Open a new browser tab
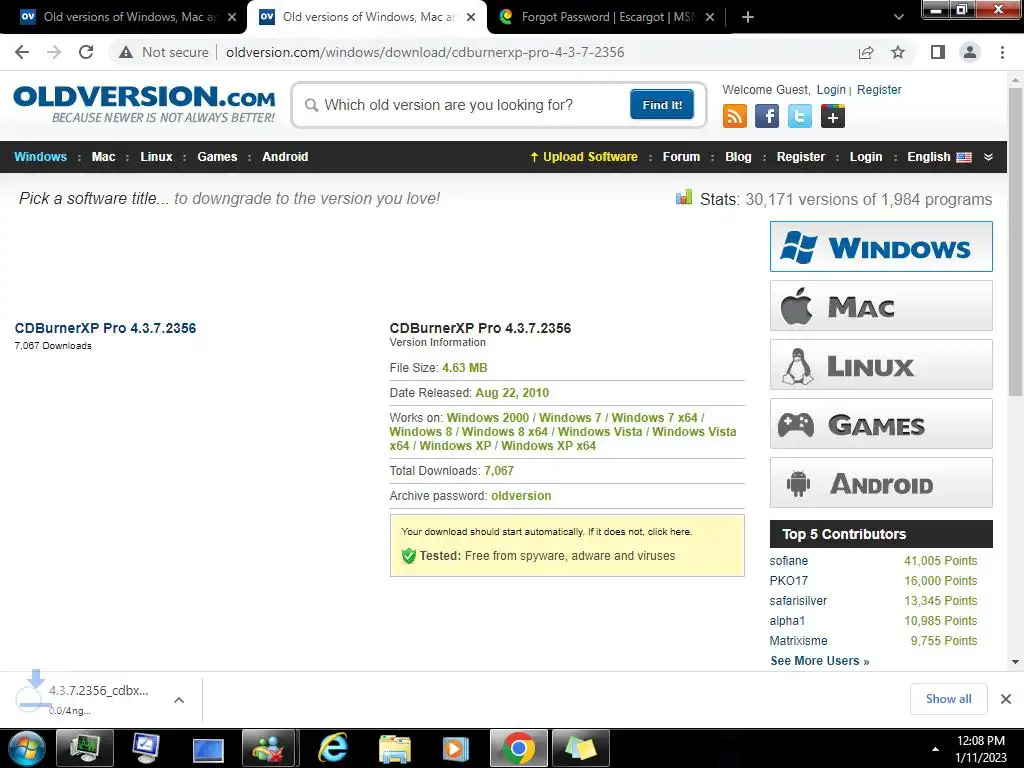The height and width of the screenshot is (768, 1024). pyautogui.click(x=748, y=17)
